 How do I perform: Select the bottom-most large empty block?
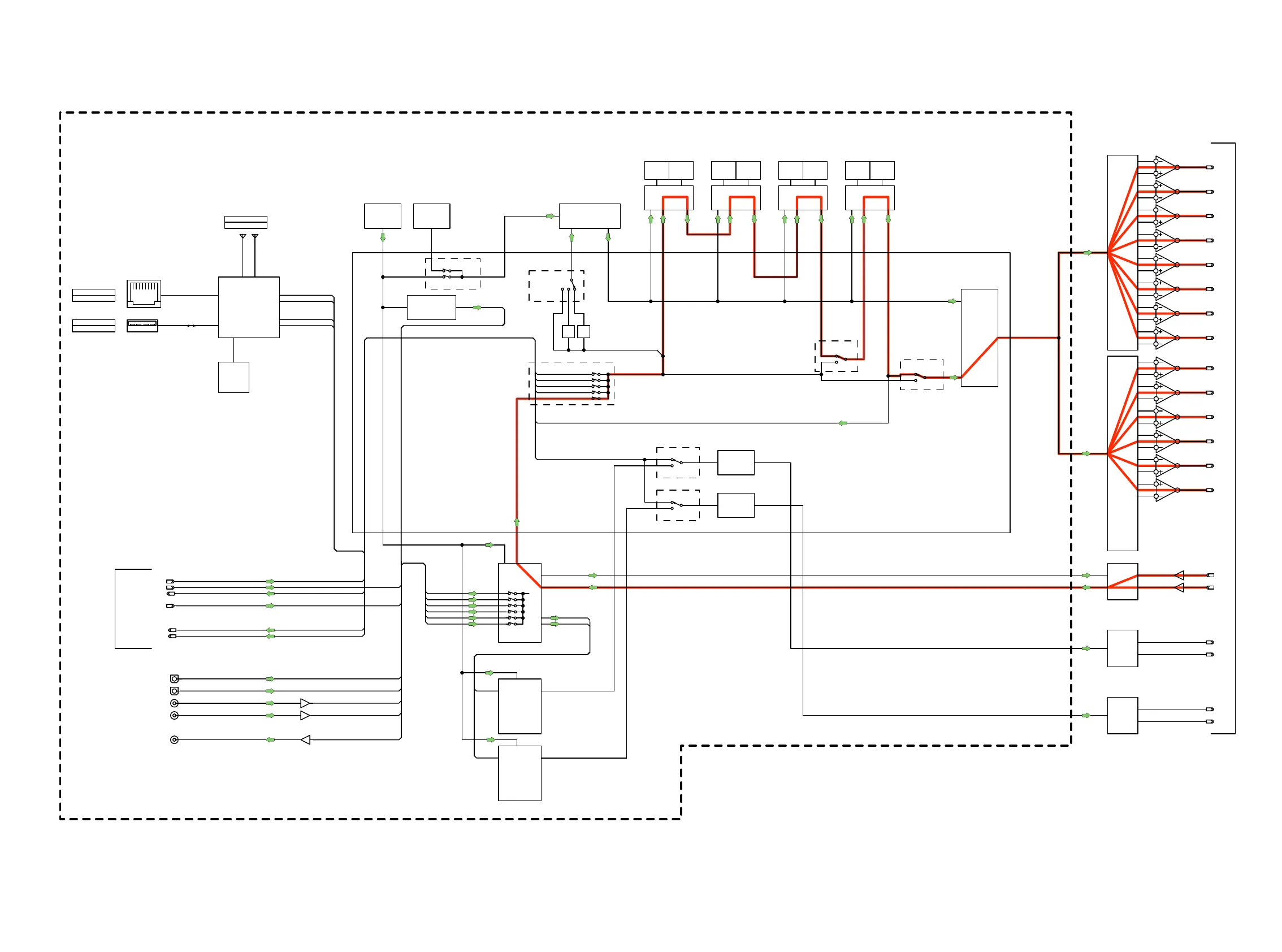tap(519, 773)
